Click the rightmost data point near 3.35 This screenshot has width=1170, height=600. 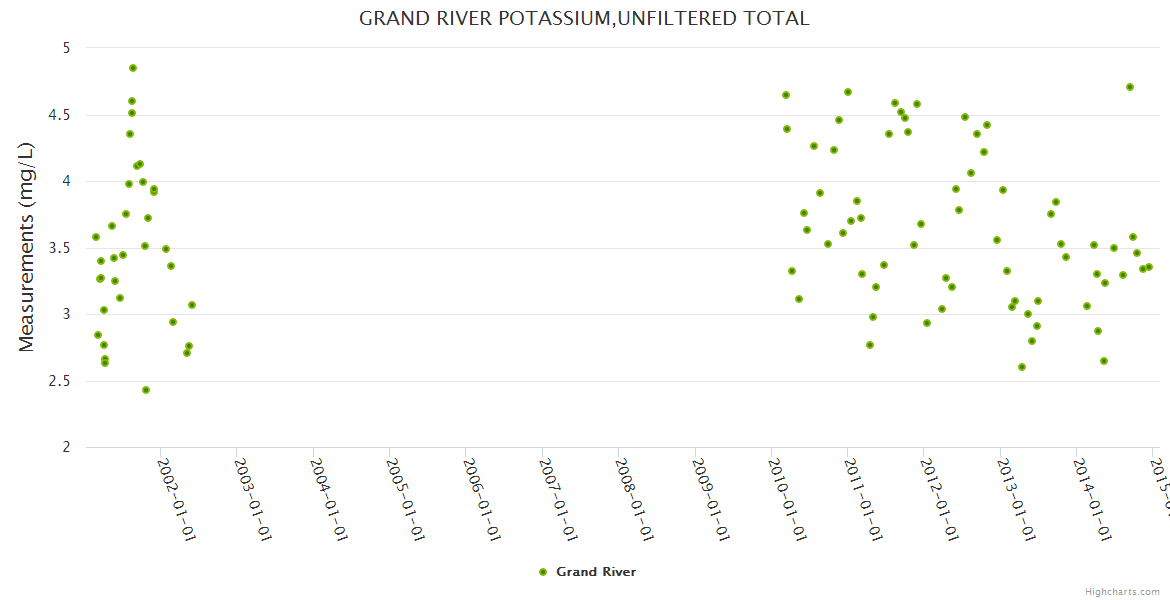1149,267
